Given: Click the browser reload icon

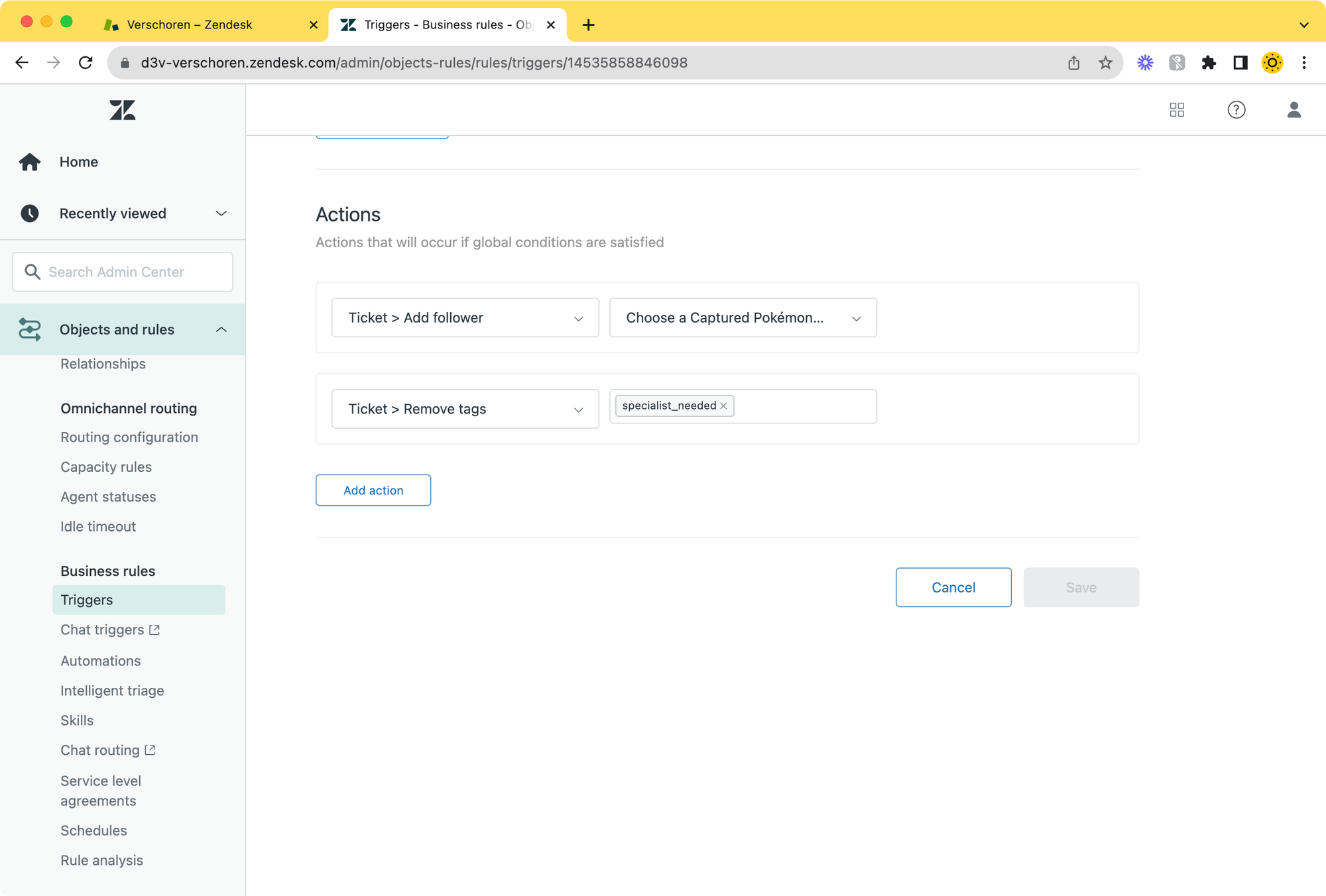Looking at the screenshot, I should coord(86,63).
